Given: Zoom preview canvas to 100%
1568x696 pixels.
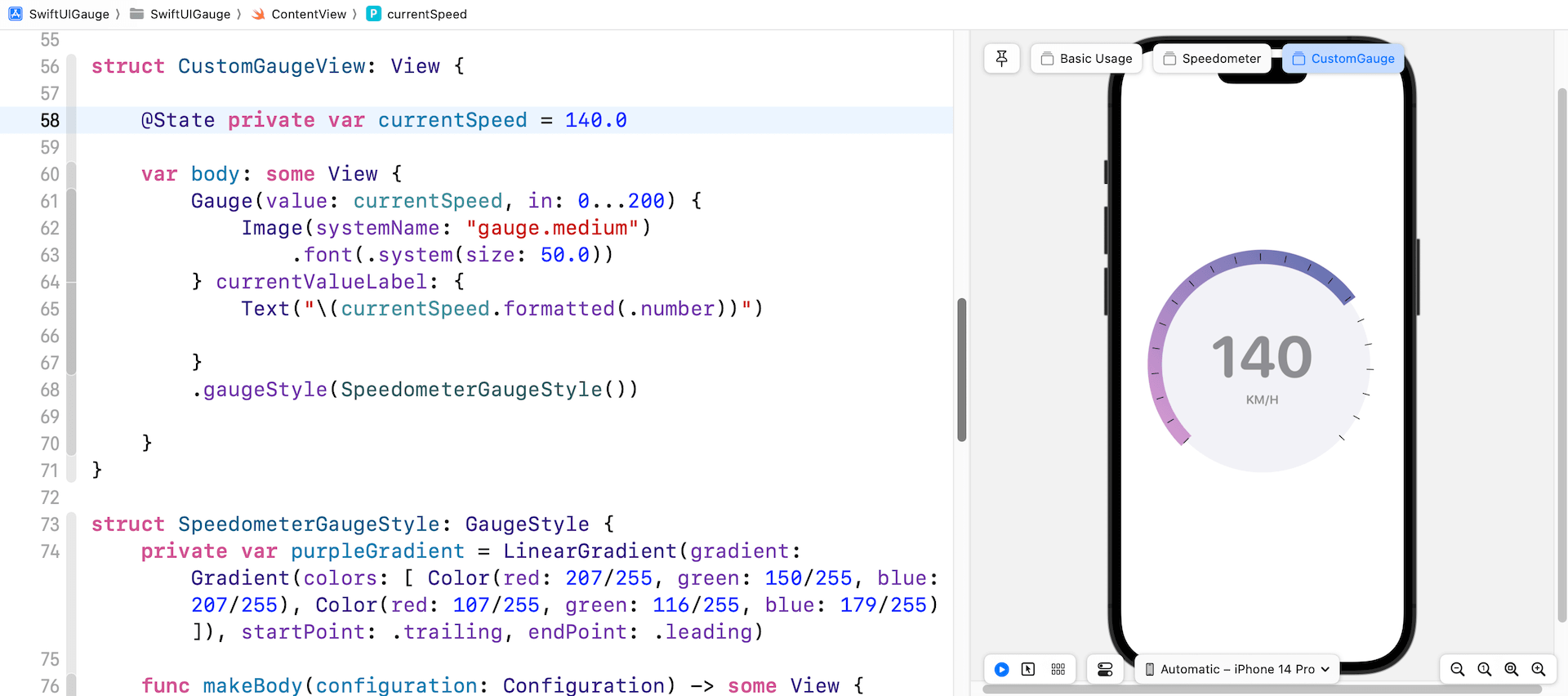Looking at the screenshot, I should (x=1485, y=669).
